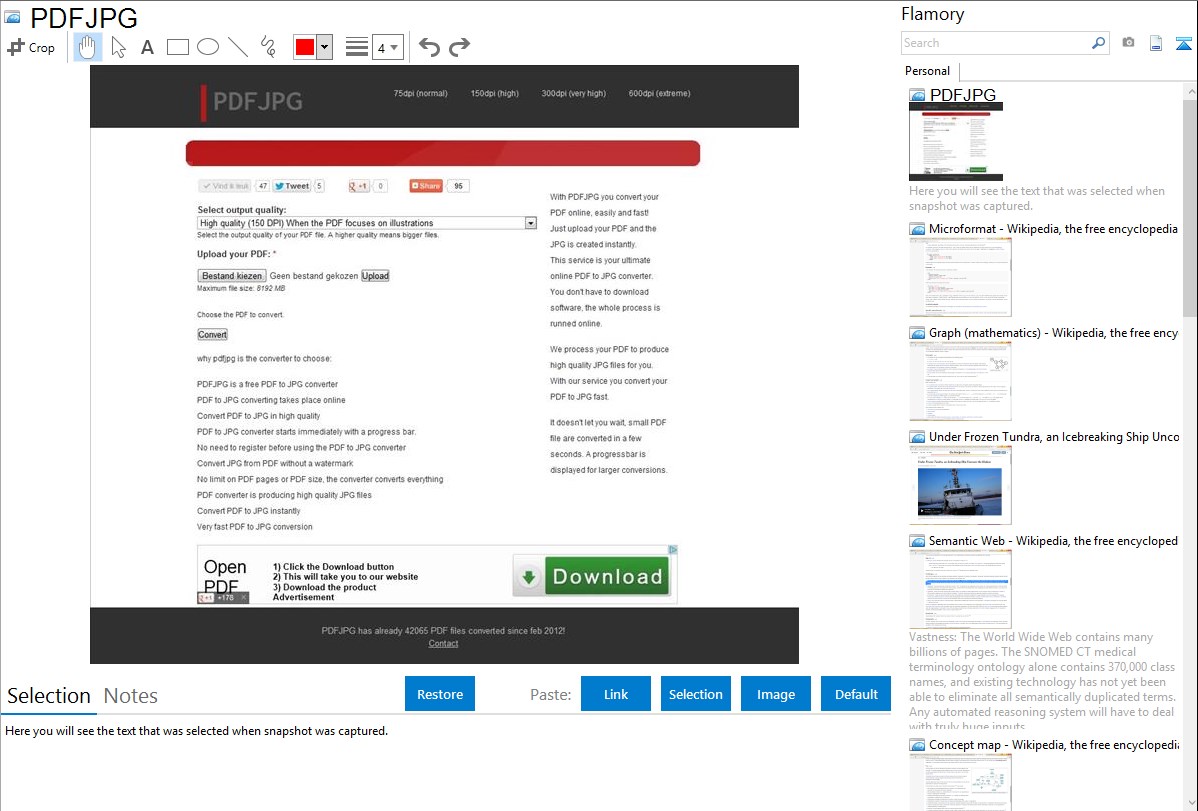Viewport: 1198px width, 811px height.
Task: Click the Convert button in the snapshot
Action: [x=212, y=335]
